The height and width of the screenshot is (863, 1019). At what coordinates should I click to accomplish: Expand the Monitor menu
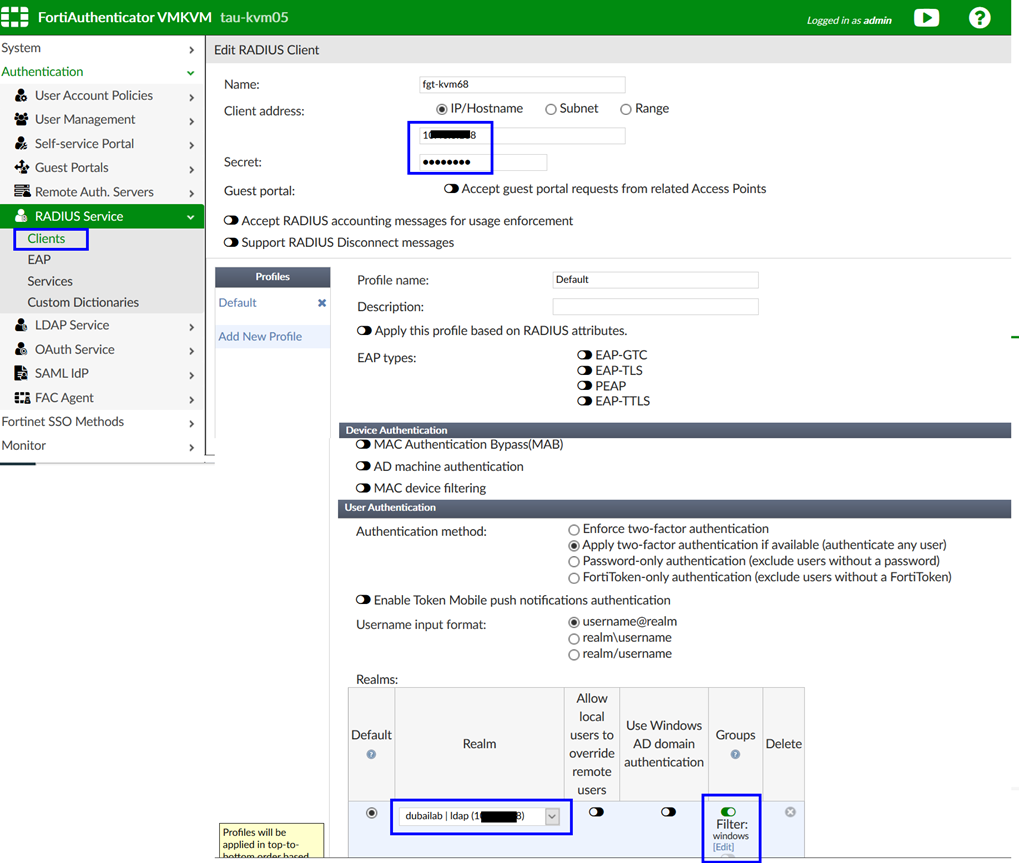(191, 448)
